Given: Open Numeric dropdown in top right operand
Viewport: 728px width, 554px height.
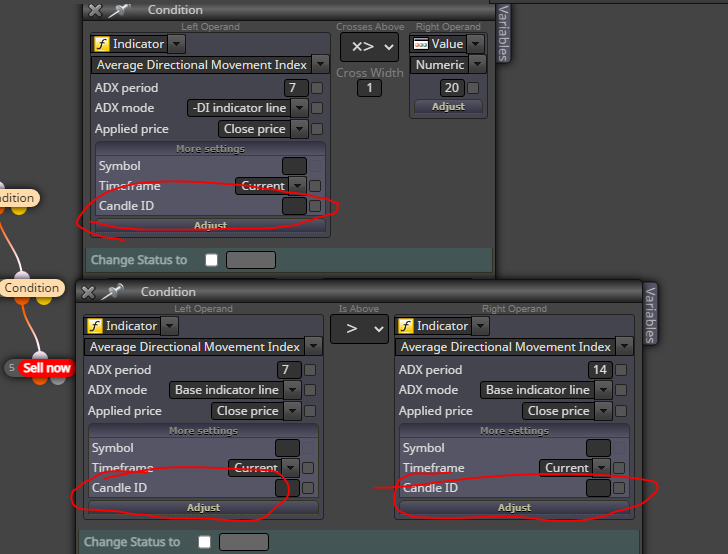Looking at the screenshot, I should [477, 64].
